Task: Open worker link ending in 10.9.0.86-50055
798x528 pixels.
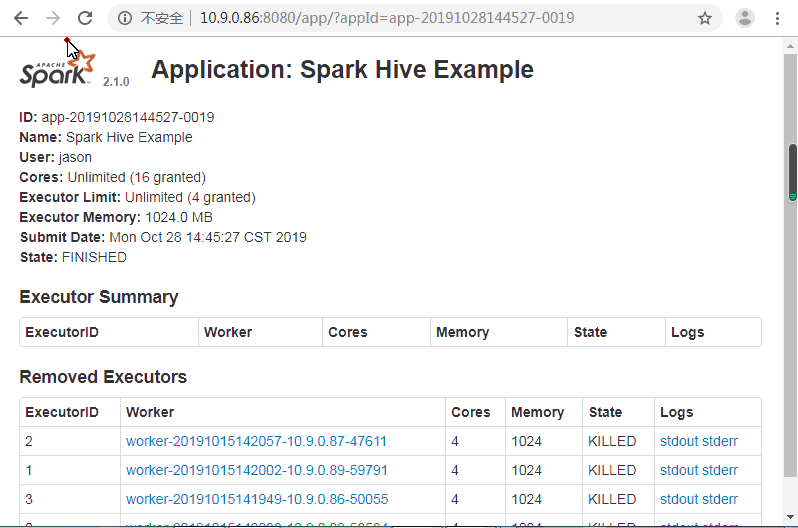Action: click(256, 499)
